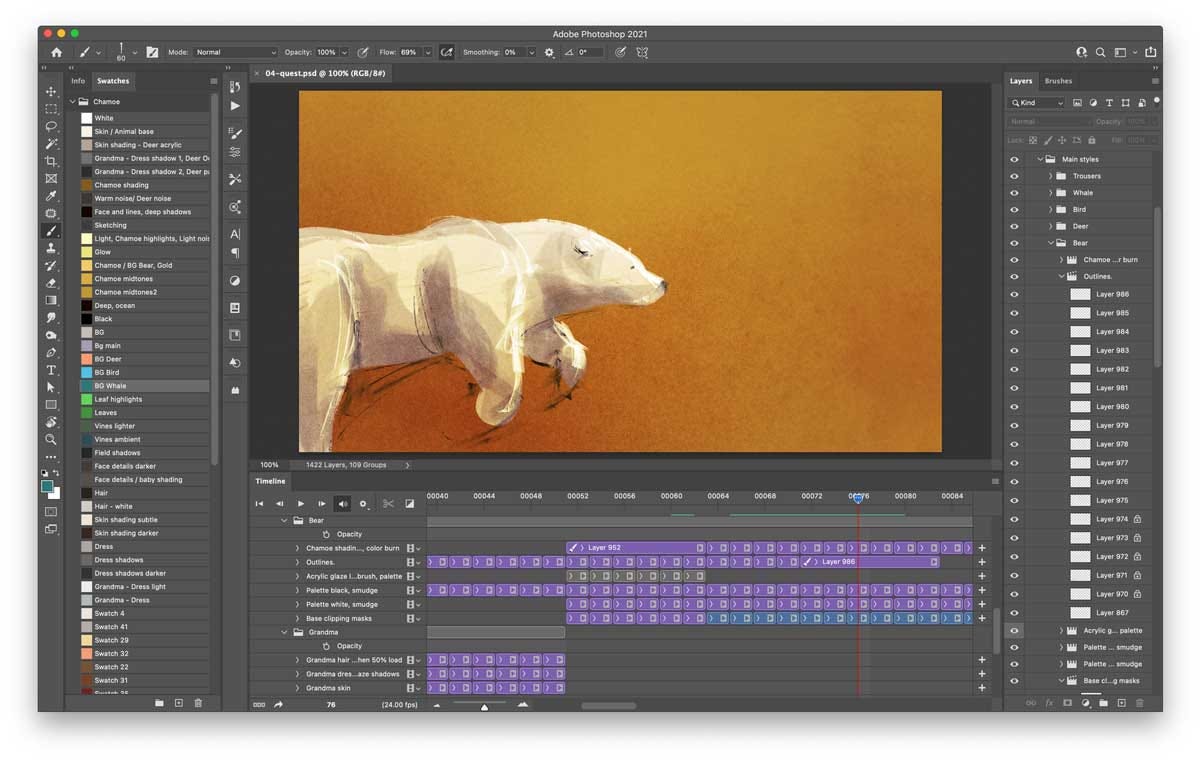Select the Crop tool
Viewport: 1200px width, 761px height.
point(51,161)
